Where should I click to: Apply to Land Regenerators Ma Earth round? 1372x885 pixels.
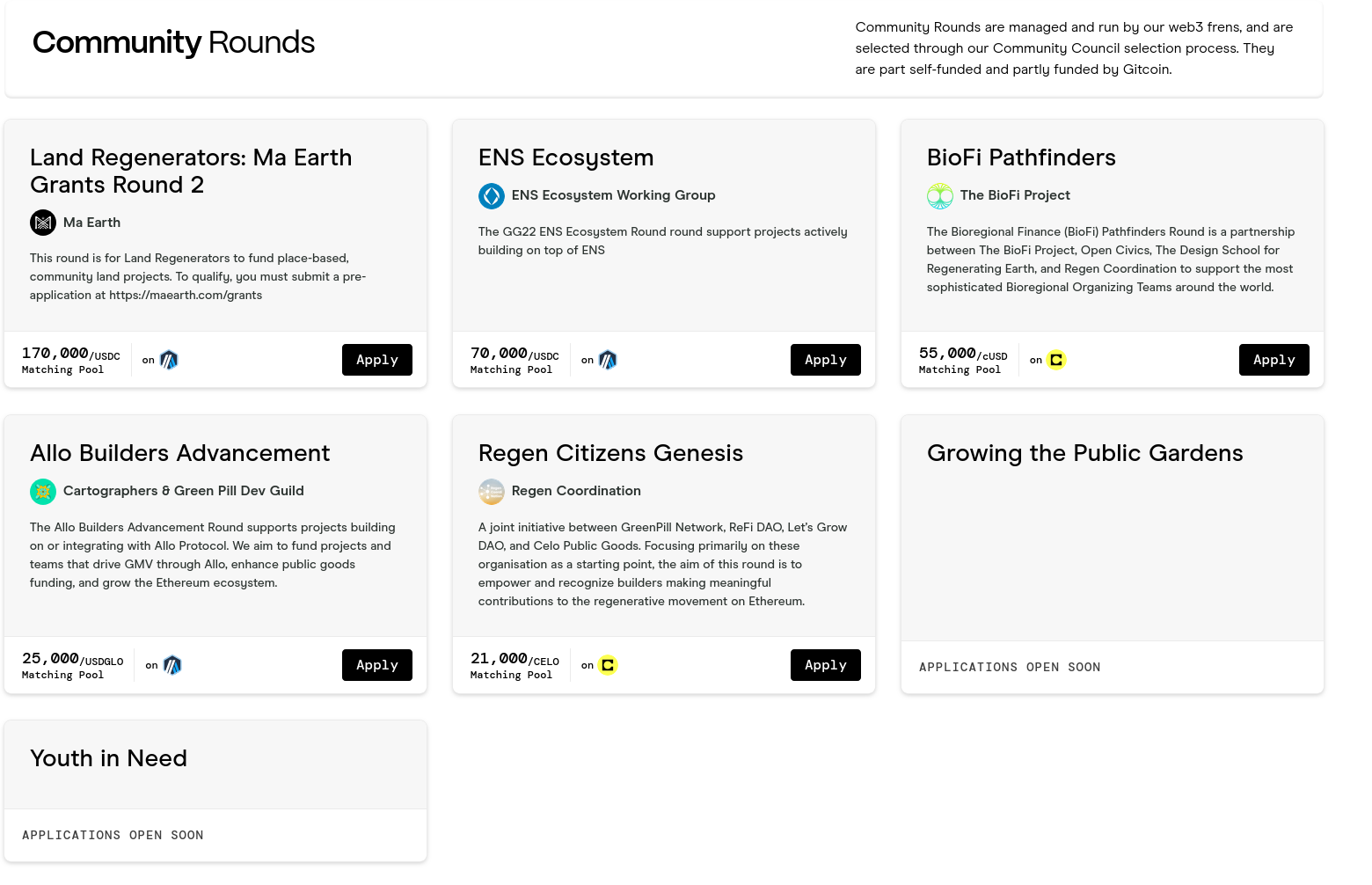pos(377,360)
